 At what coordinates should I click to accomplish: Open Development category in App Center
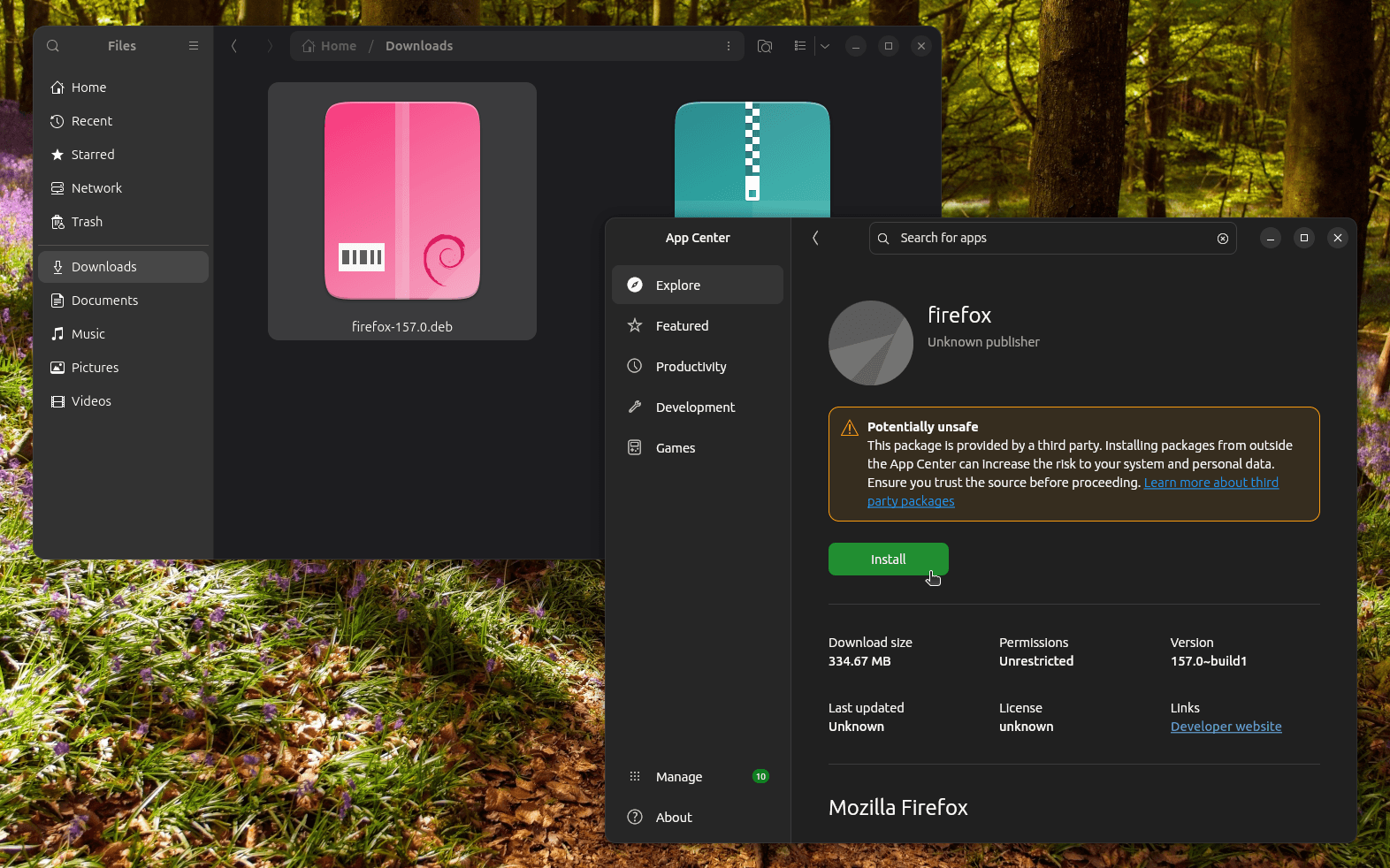698,407
